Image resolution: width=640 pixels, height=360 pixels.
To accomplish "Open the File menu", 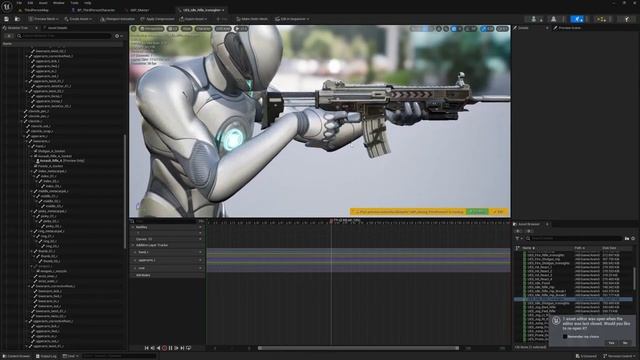I will [x=19, y=3].
